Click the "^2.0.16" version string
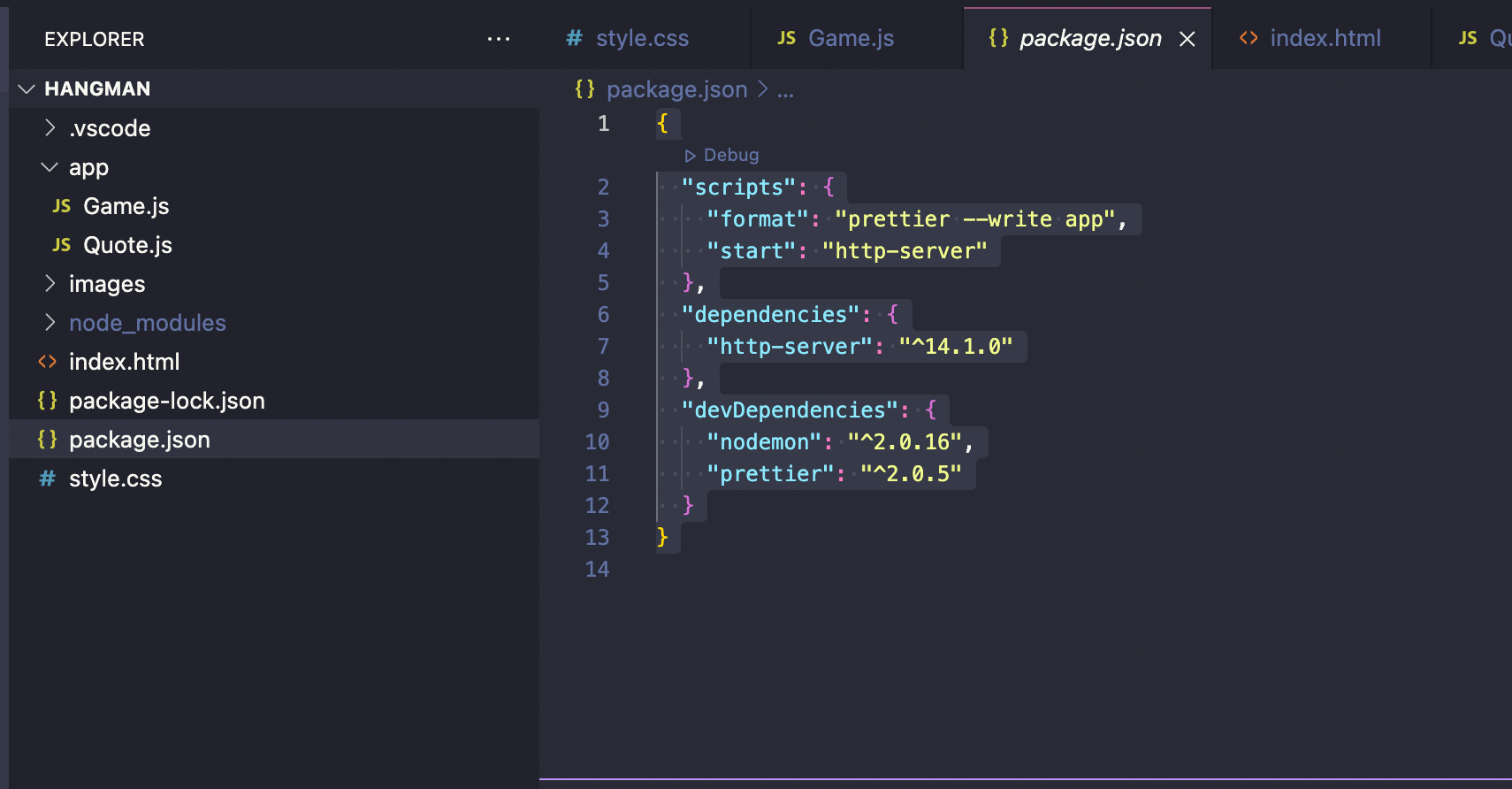1512x789 pixels. [905, 442]
